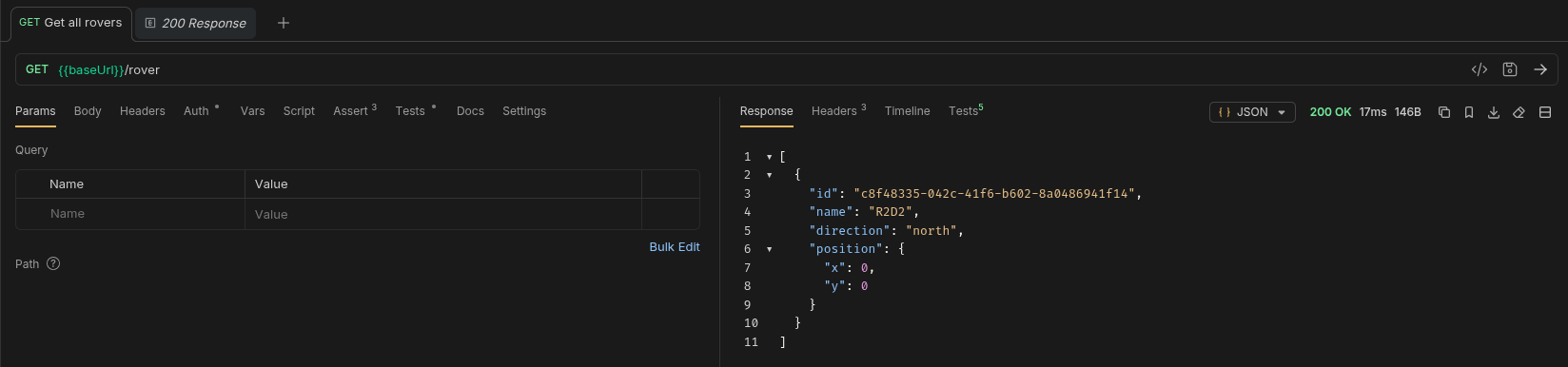This screenshot has width=1568, height=367.
Task: Collapse the position object at line 6
Action: coord(769,249)
